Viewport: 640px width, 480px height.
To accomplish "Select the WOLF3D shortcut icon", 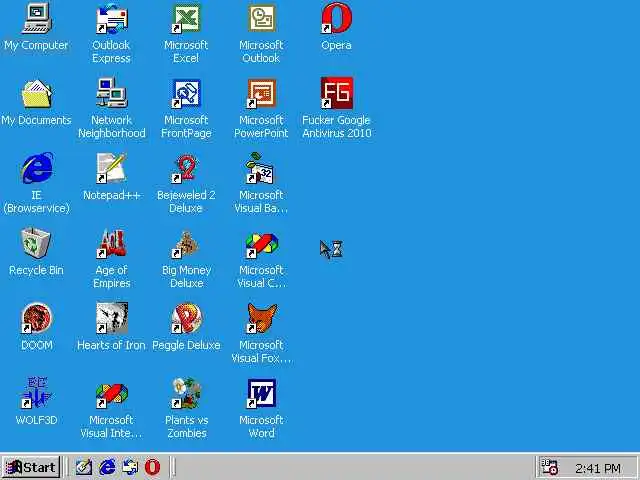I will [37, 393].
